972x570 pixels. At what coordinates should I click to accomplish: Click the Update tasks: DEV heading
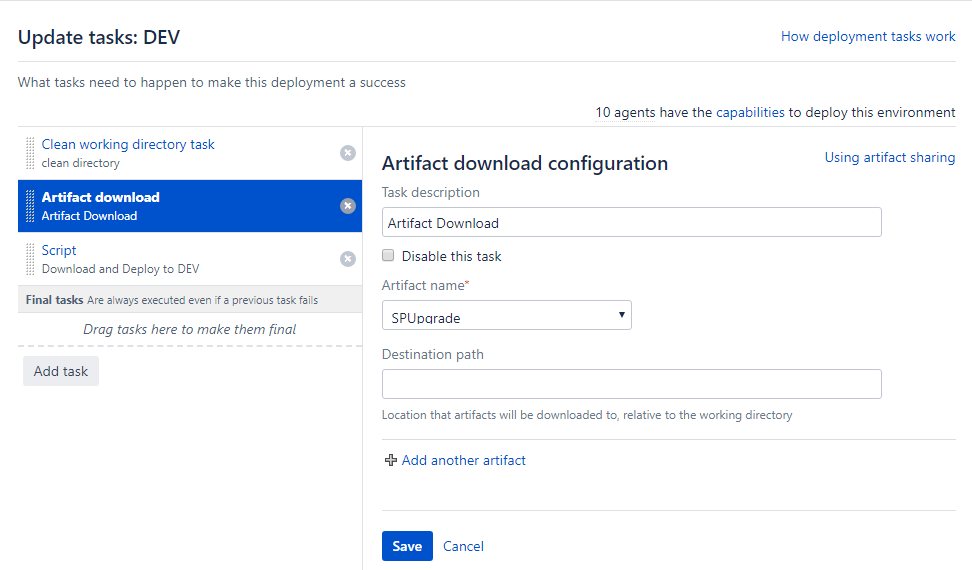tap(99, 37)
